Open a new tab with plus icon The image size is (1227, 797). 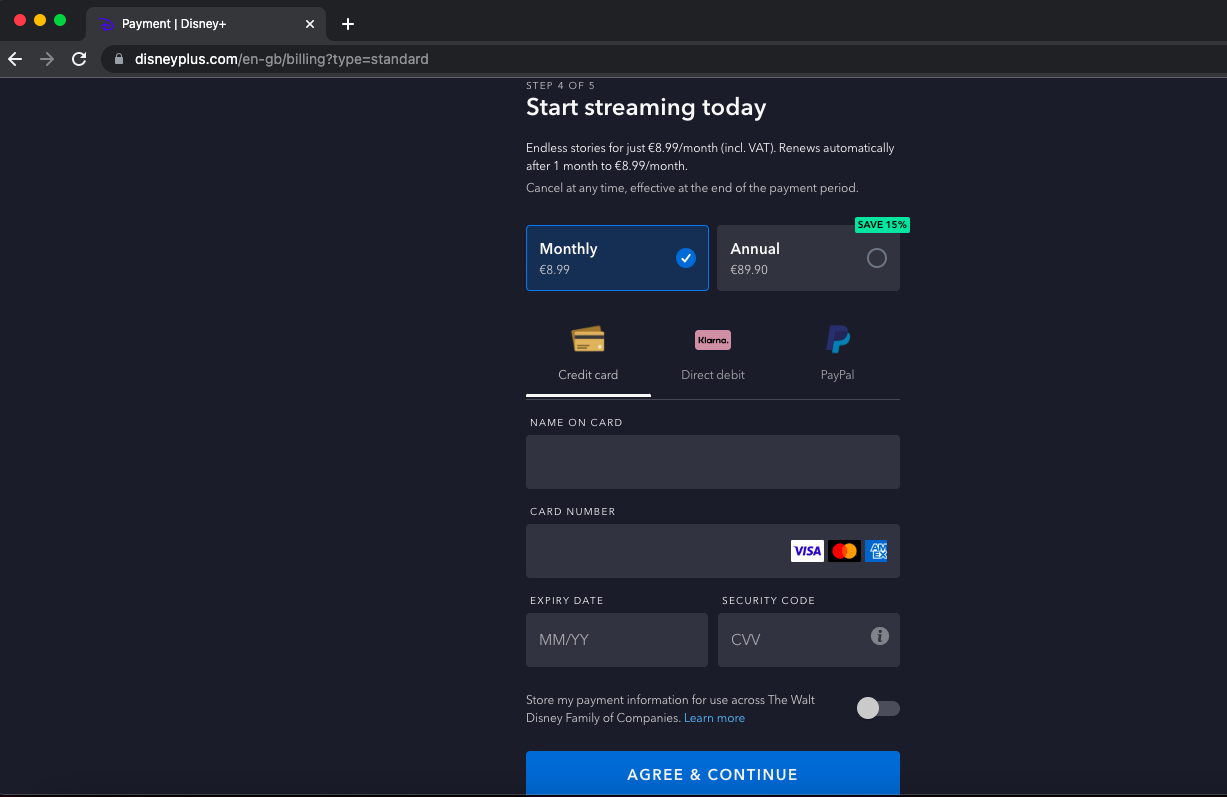point(348,24)
